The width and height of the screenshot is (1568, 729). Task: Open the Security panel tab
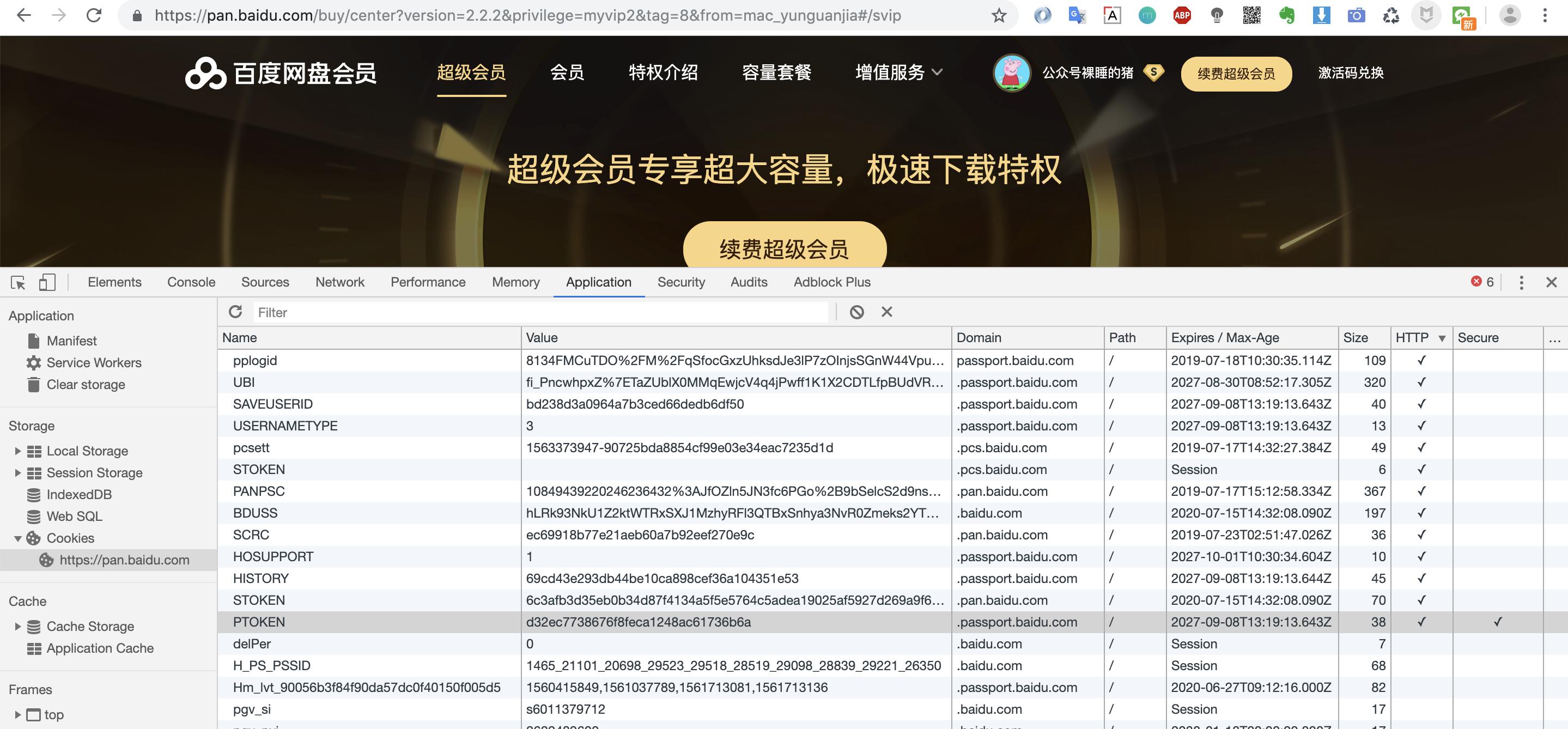coord(680,282)
